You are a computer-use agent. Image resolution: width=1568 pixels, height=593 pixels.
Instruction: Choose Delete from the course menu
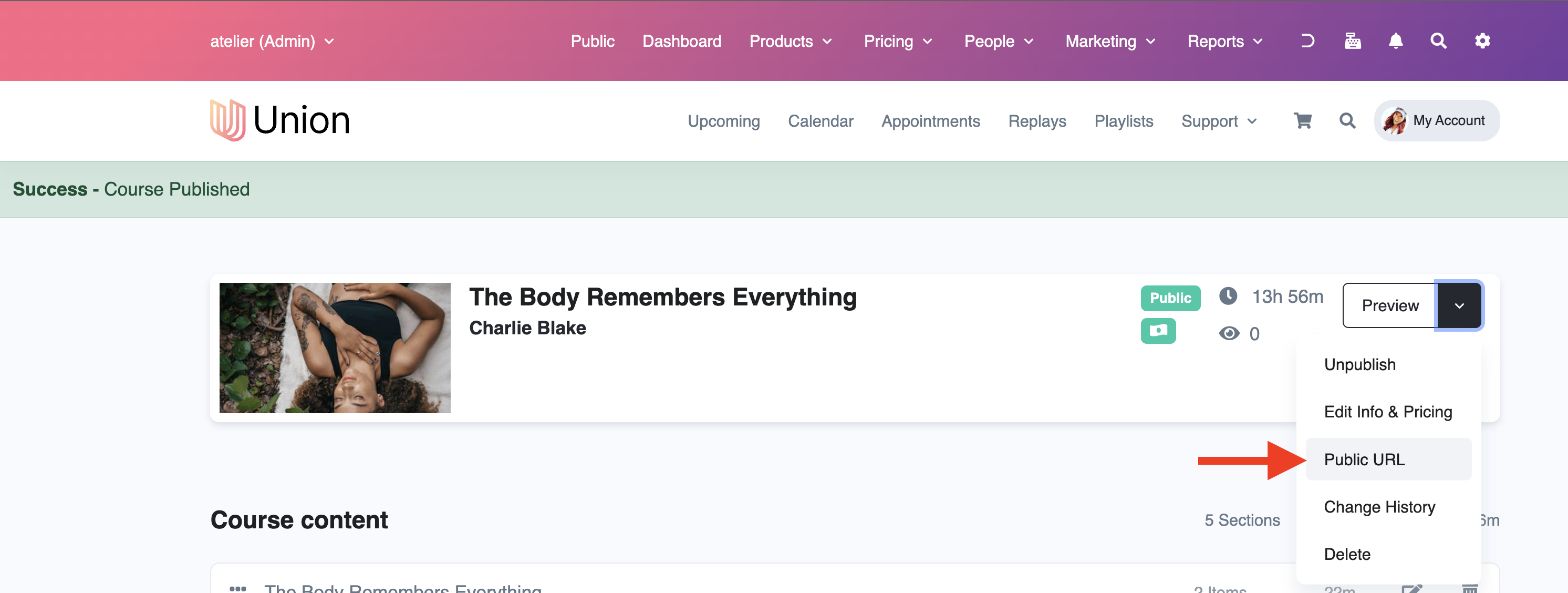click(1388, 554)
